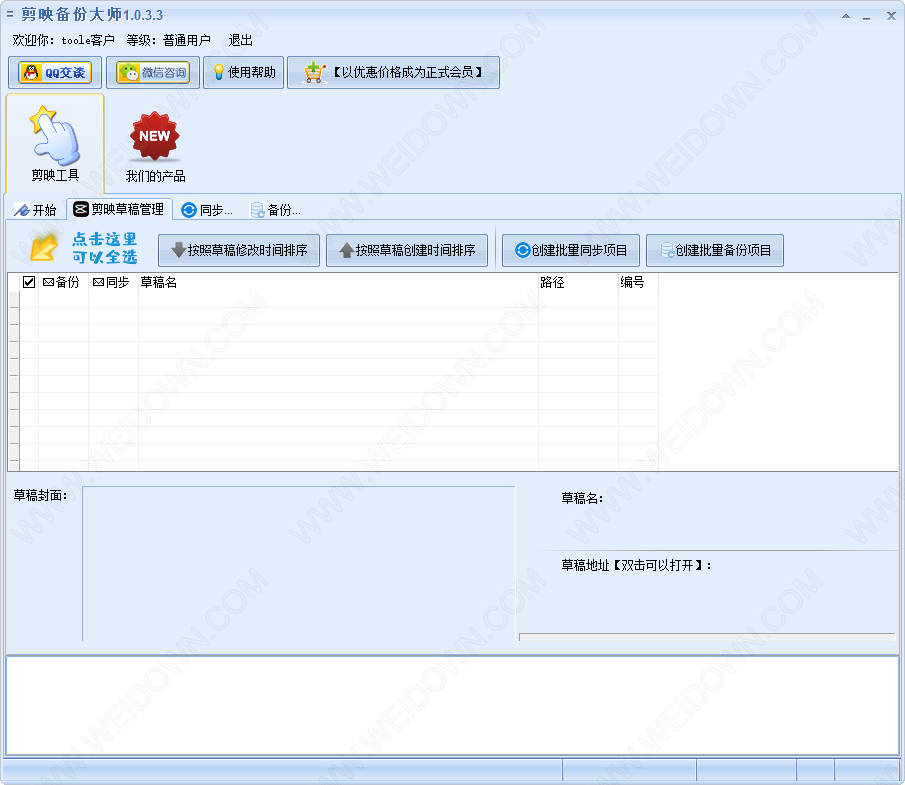Click the 路径 column header
The height and width of the screenshot is (785, 905).
[578, 282]
